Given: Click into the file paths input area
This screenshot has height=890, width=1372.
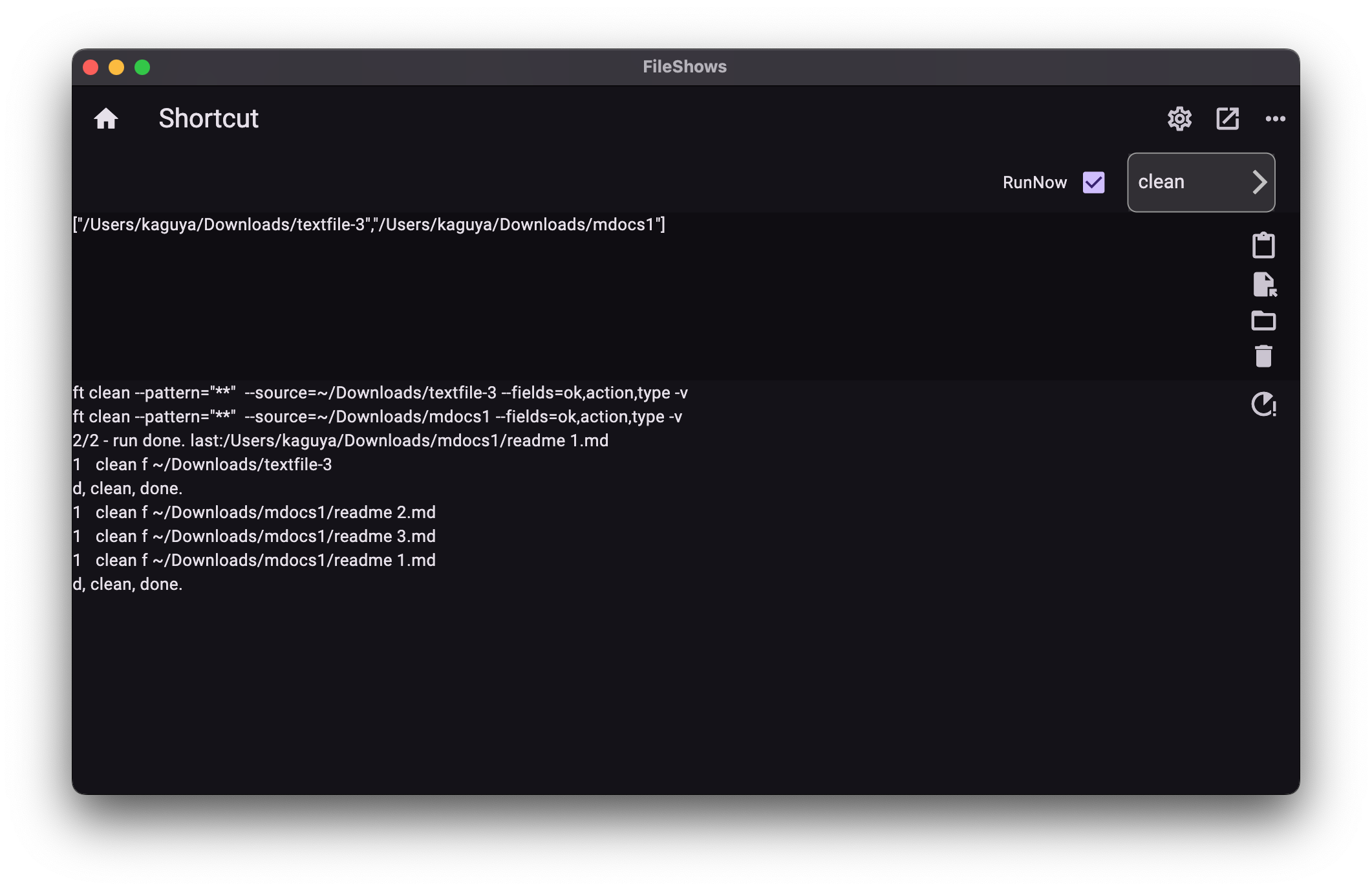Looking at the screenshot, I should 582,298.
